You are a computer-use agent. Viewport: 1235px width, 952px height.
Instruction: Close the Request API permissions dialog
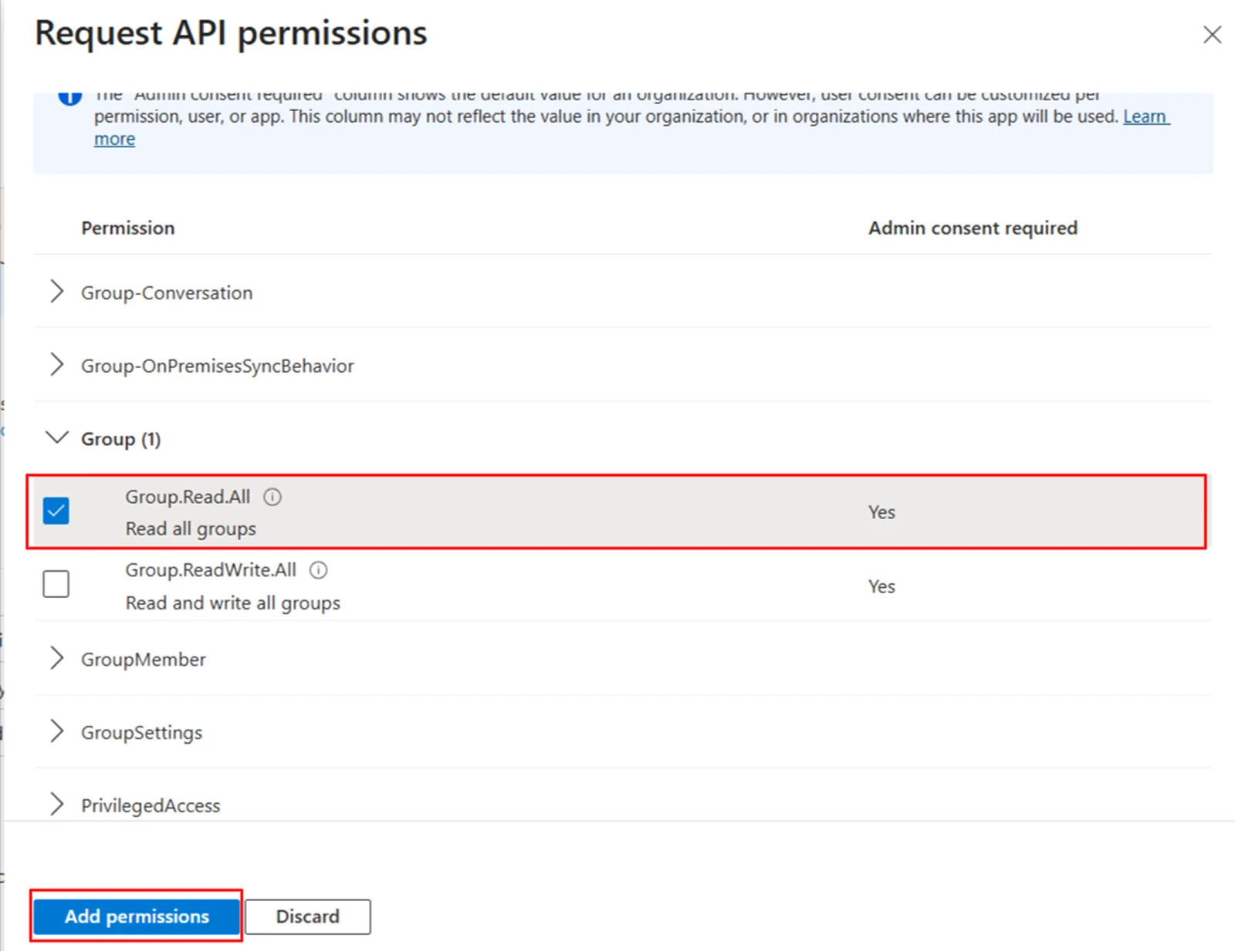coord(1212,35)
